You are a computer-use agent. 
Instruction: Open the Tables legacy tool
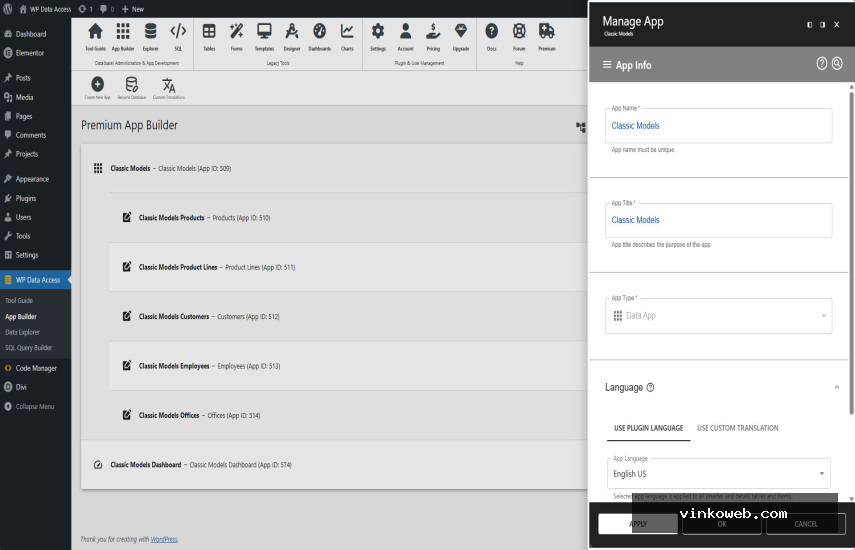coord(209,32)
